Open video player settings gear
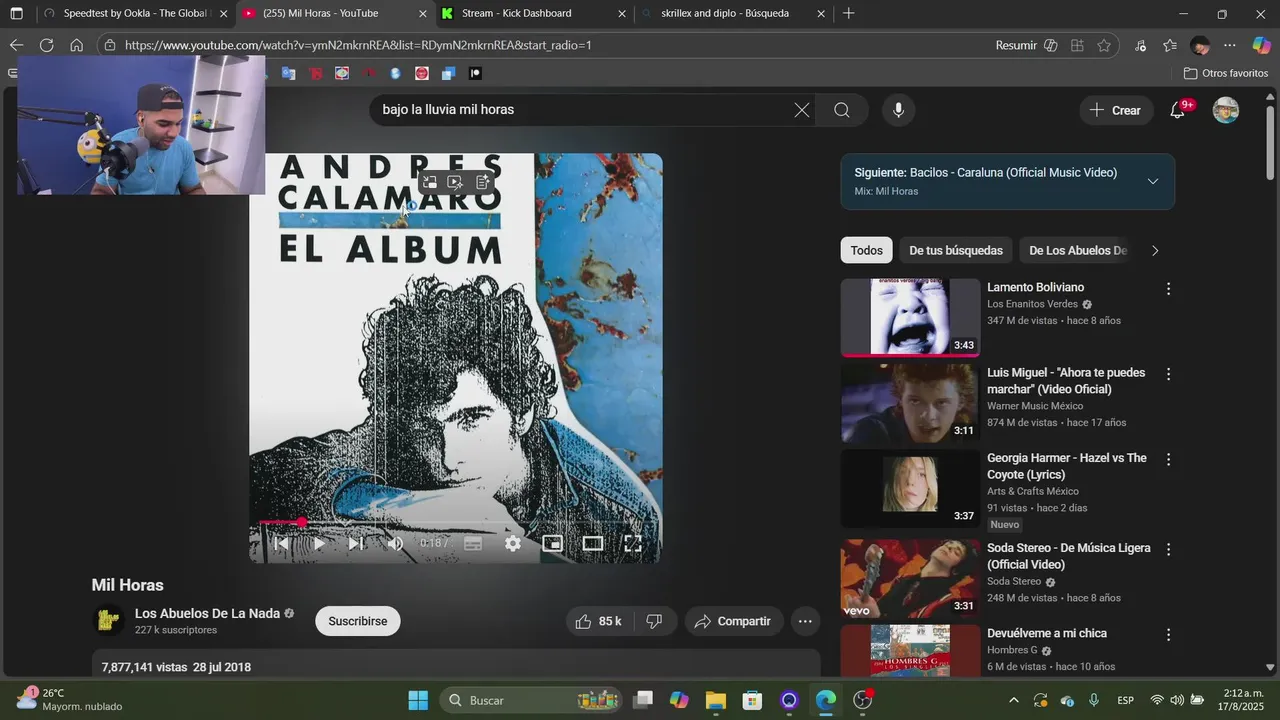This screenshot has width=1280, height=720. (513, 543)
